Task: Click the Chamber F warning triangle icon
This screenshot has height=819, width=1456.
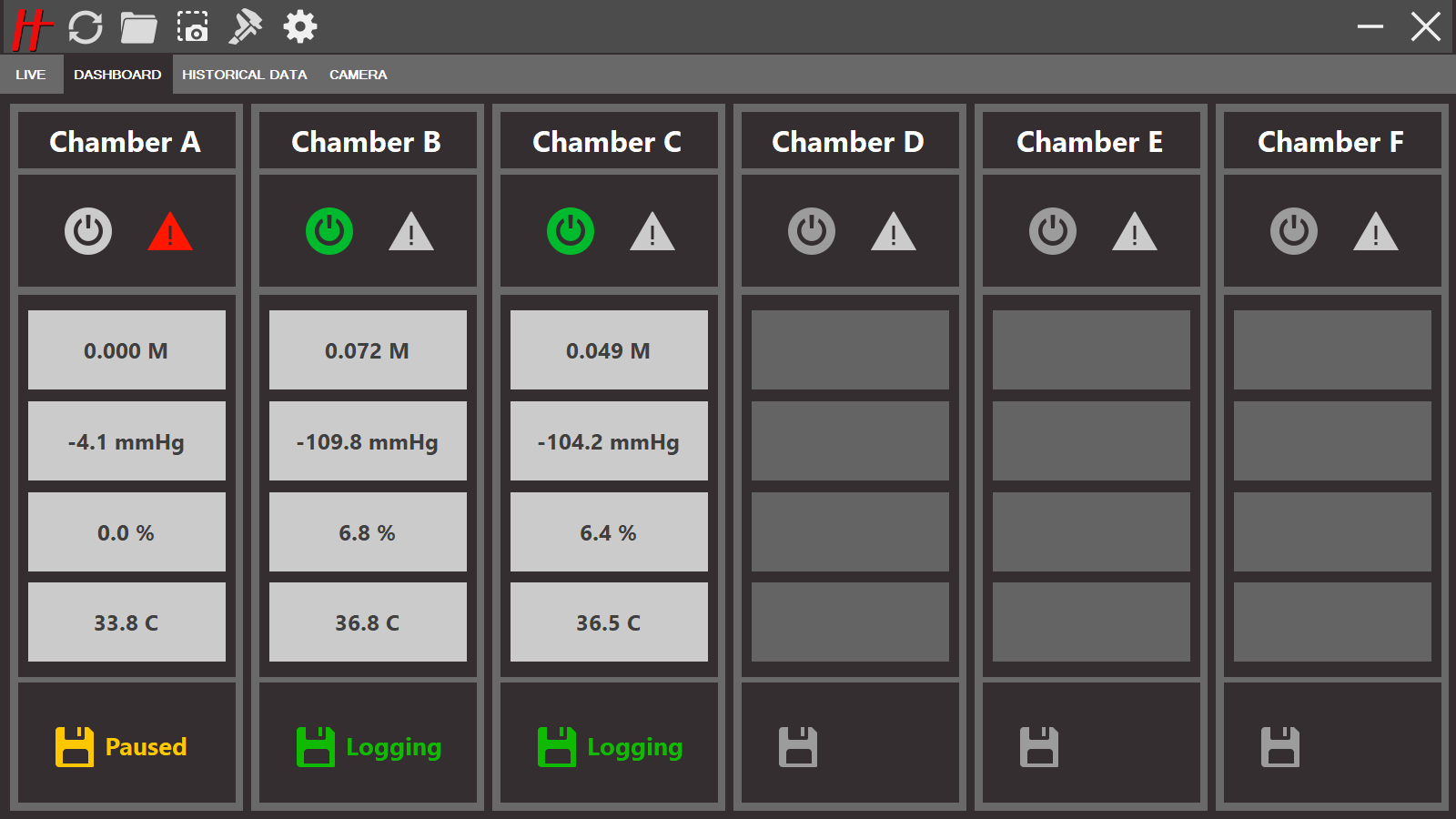Action: [x=1375, y=233]
